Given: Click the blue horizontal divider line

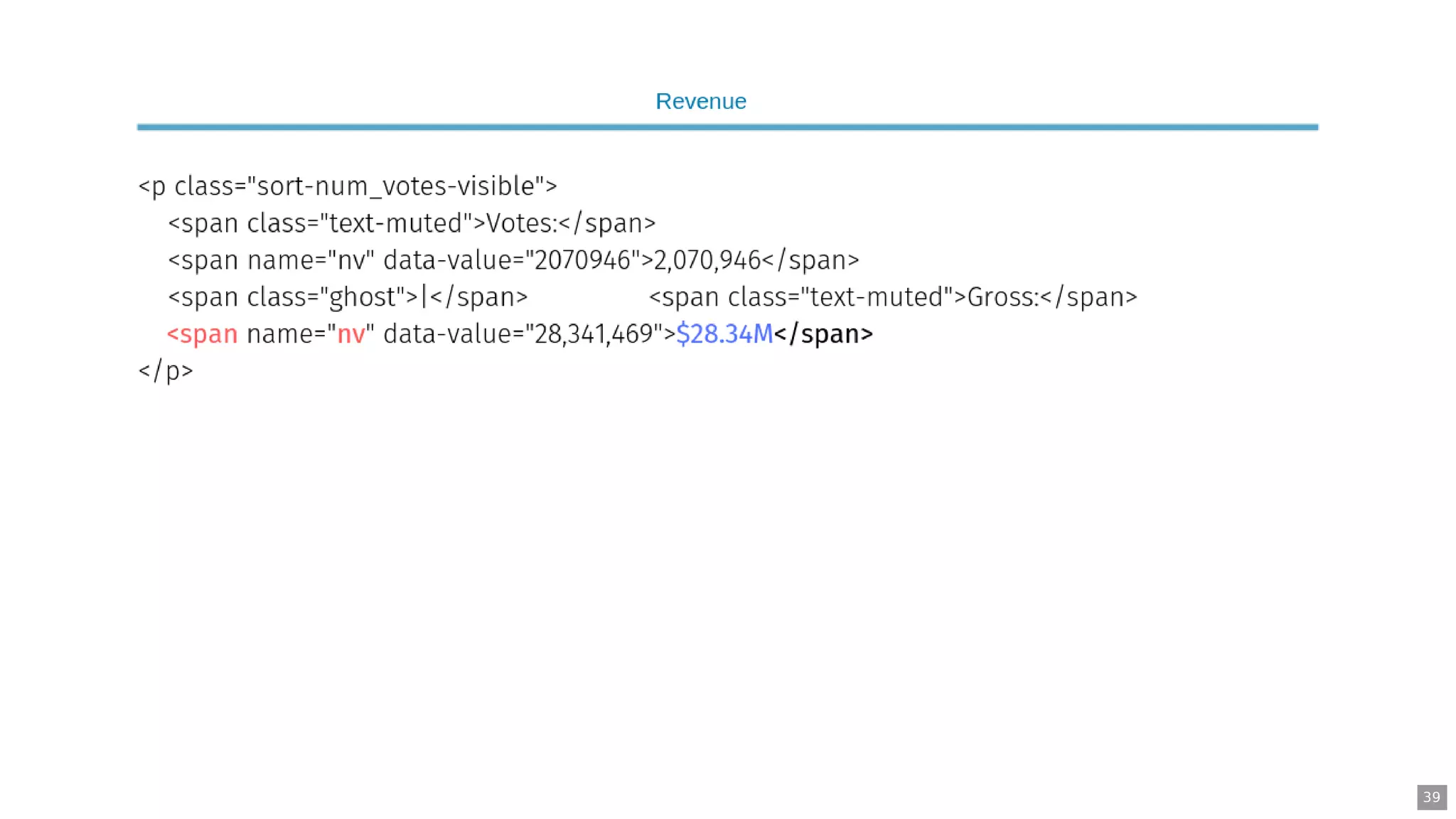Looking at the screenshot, I should [x=727, y=127].
